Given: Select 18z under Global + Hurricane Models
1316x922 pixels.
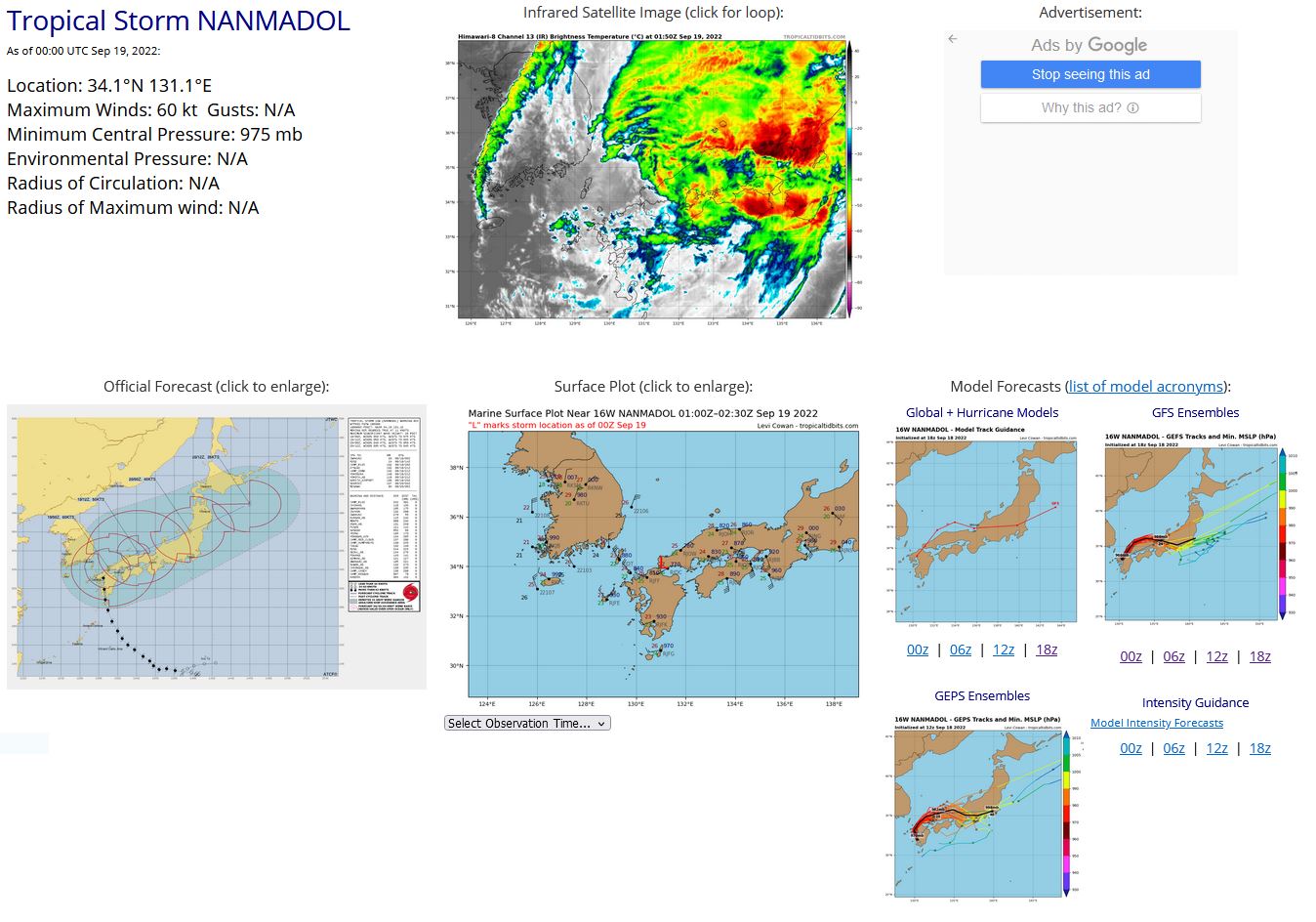Looking at the screenshot, I should coord(1047,650).
